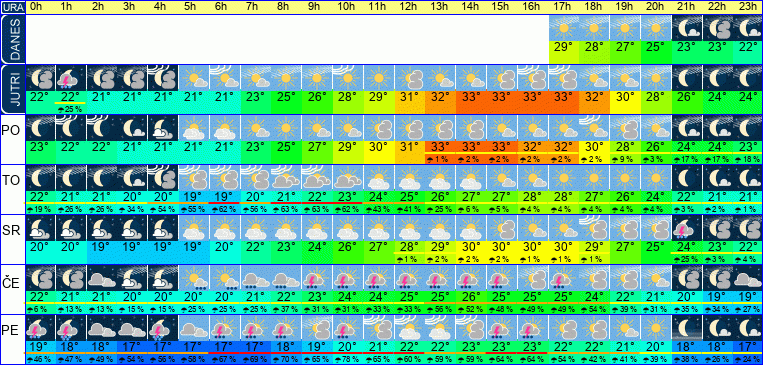Click the 12h column header
Screen dimensions: 763x365
click(x=410, y=7)
